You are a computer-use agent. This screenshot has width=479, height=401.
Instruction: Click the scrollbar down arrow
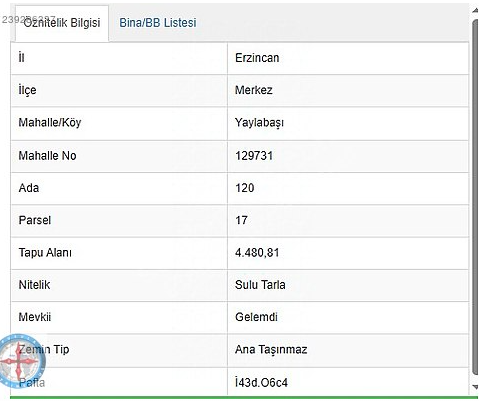[x=475, y=387]
